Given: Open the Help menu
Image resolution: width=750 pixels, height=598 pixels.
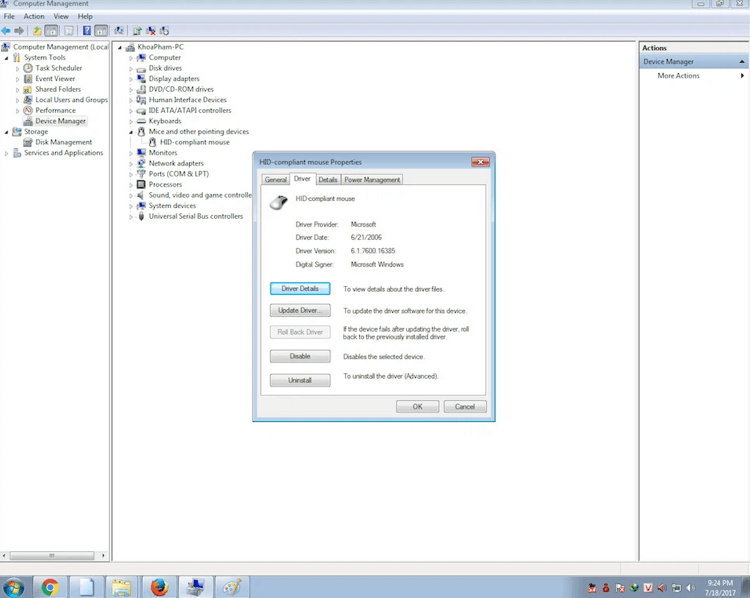Looking at the screenshot, I should point(85,16).
